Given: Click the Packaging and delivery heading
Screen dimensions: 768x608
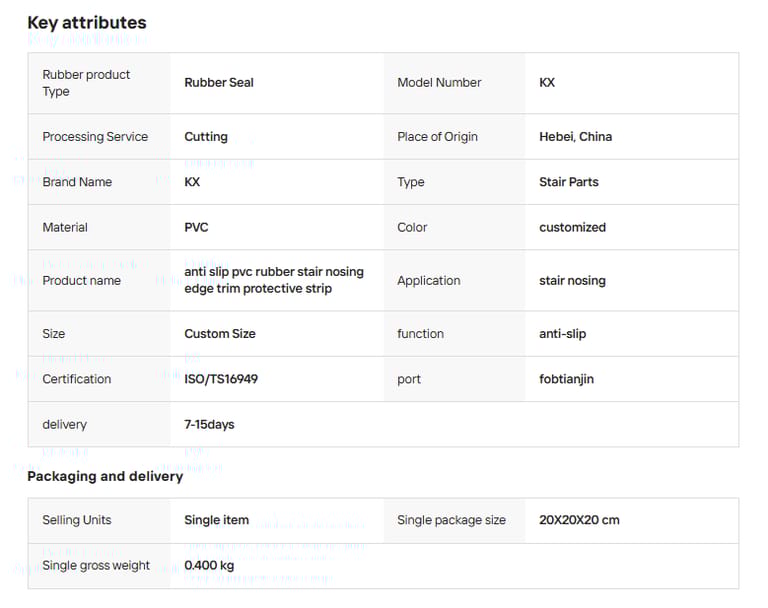Looking at the screenshot, I should click(x=105, y=476).
